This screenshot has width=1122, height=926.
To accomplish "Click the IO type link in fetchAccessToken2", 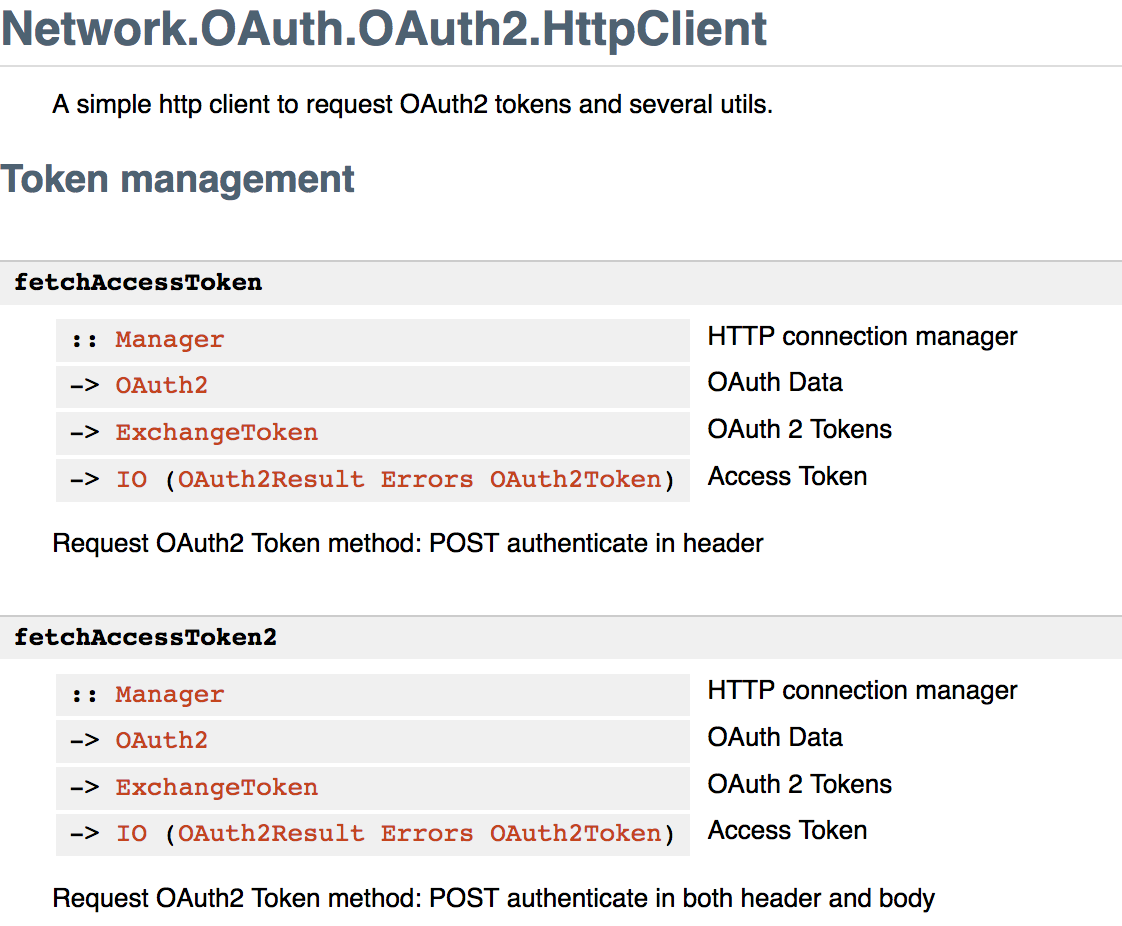I will pyautogui.click(x=132, y=834).
